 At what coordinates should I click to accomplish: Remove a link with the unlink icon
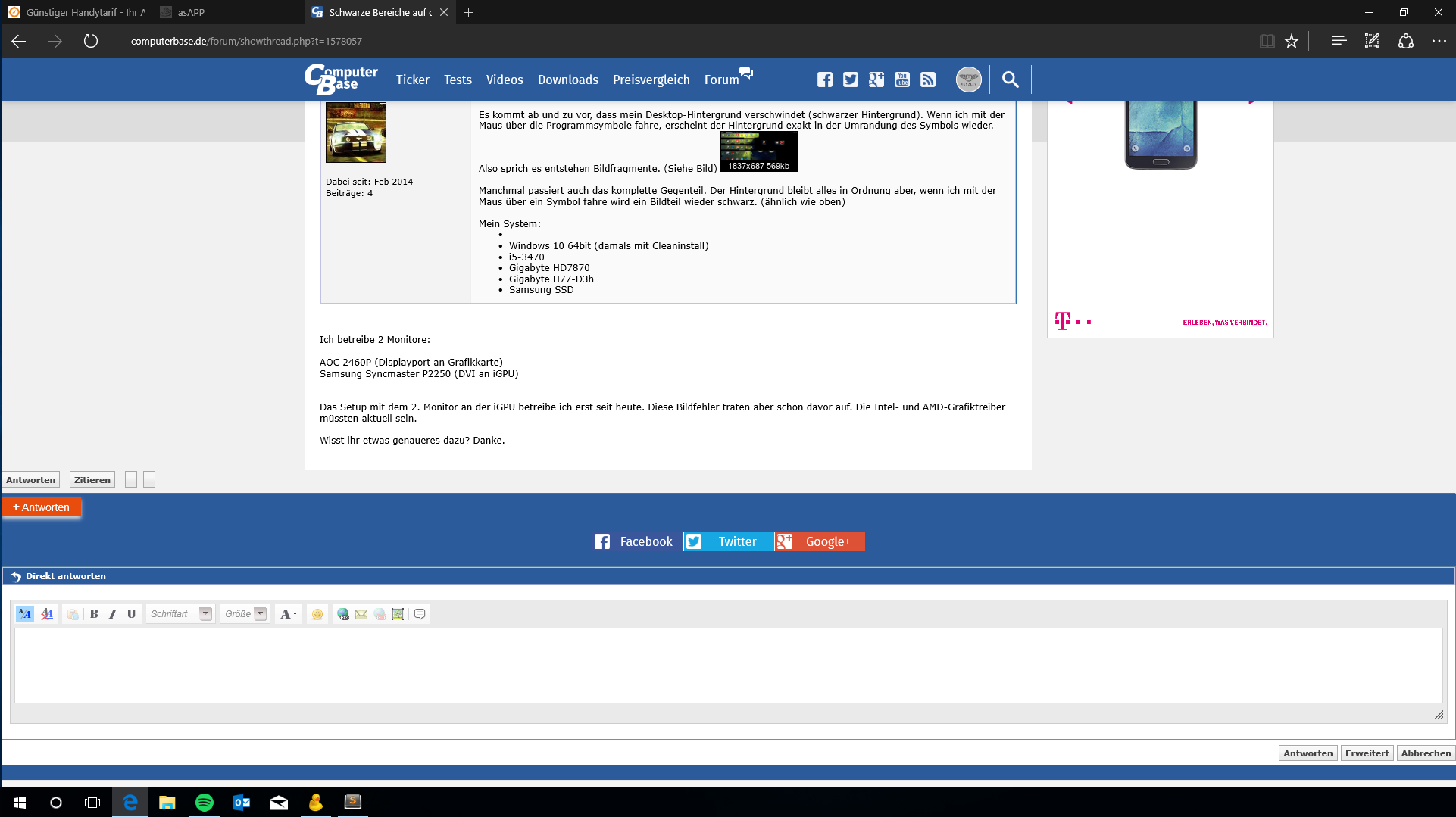click(380, 614)
